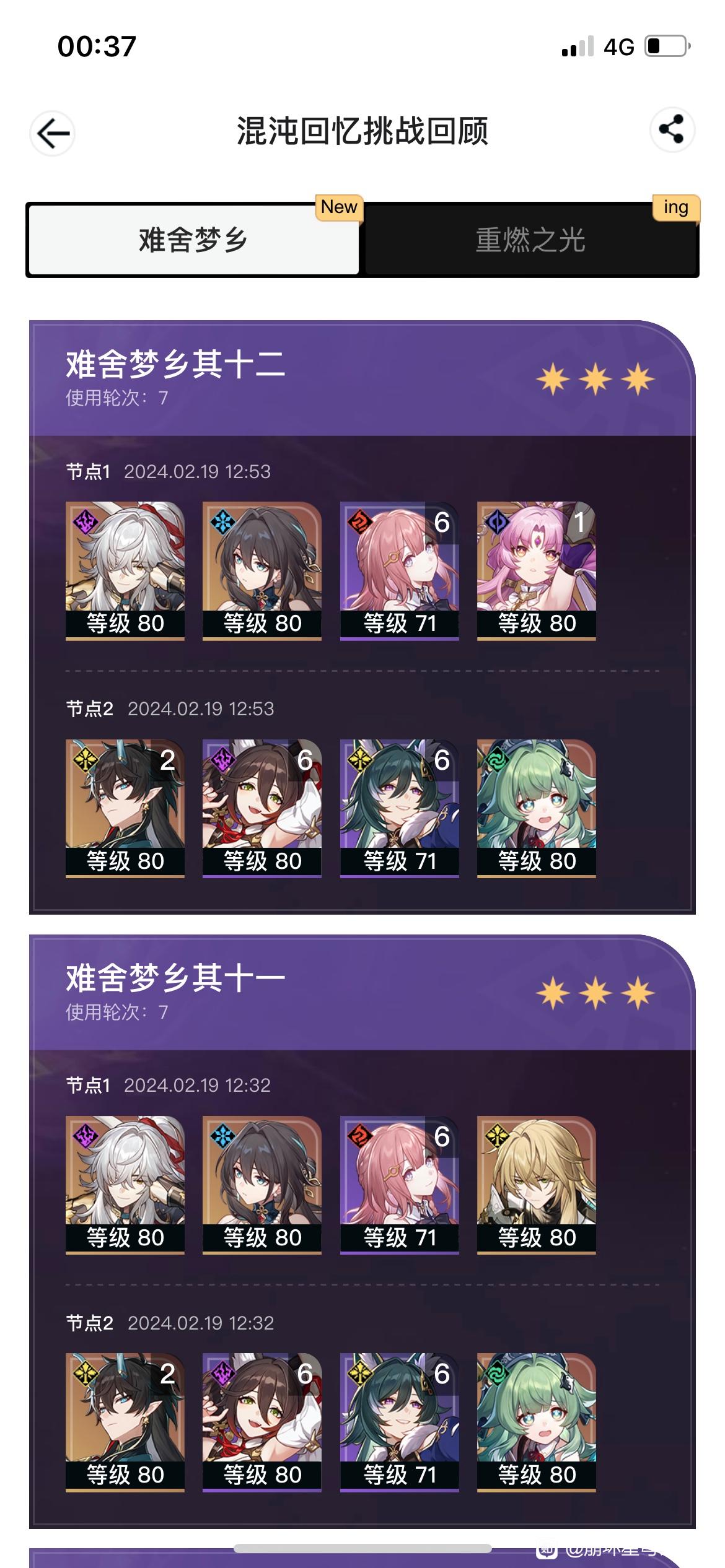Select the brown-haired eidolon 6 character in 其十一 节点2
The height and width of the screenshot is (1568, 725).
coord(262,1422)
